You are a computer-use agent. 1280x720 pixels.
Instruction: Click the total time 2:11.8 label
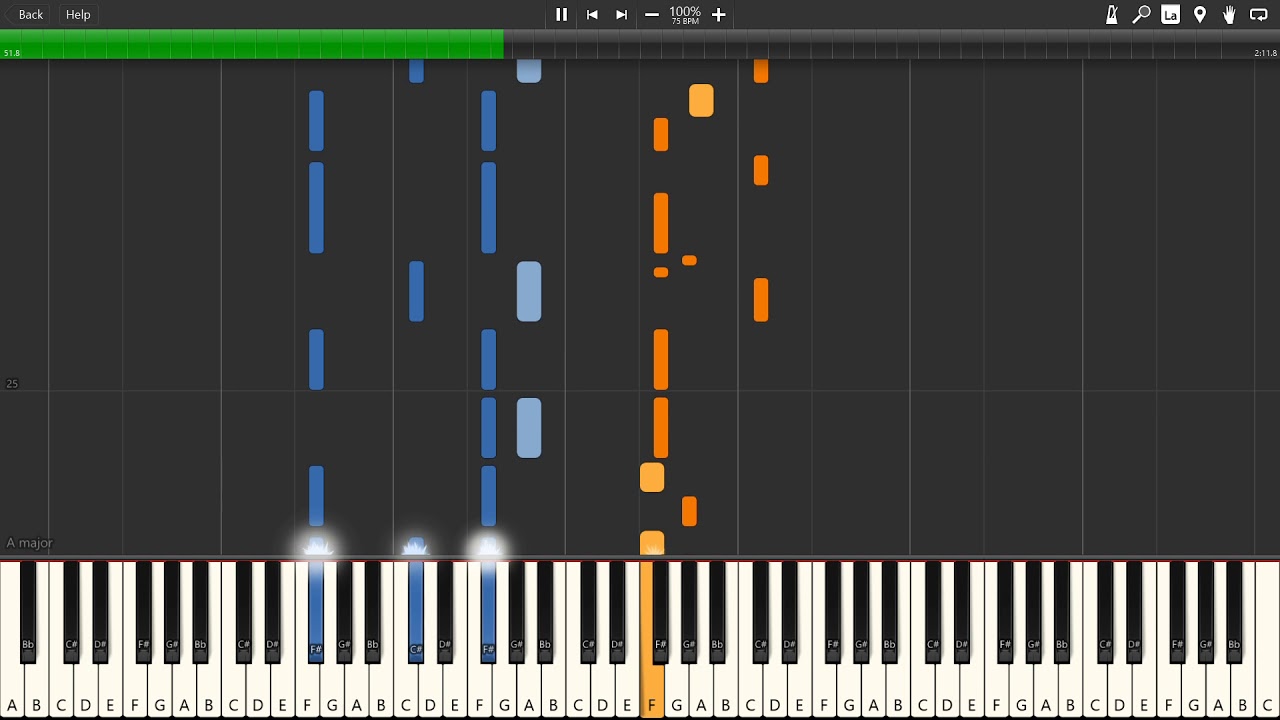point(1265,53)
